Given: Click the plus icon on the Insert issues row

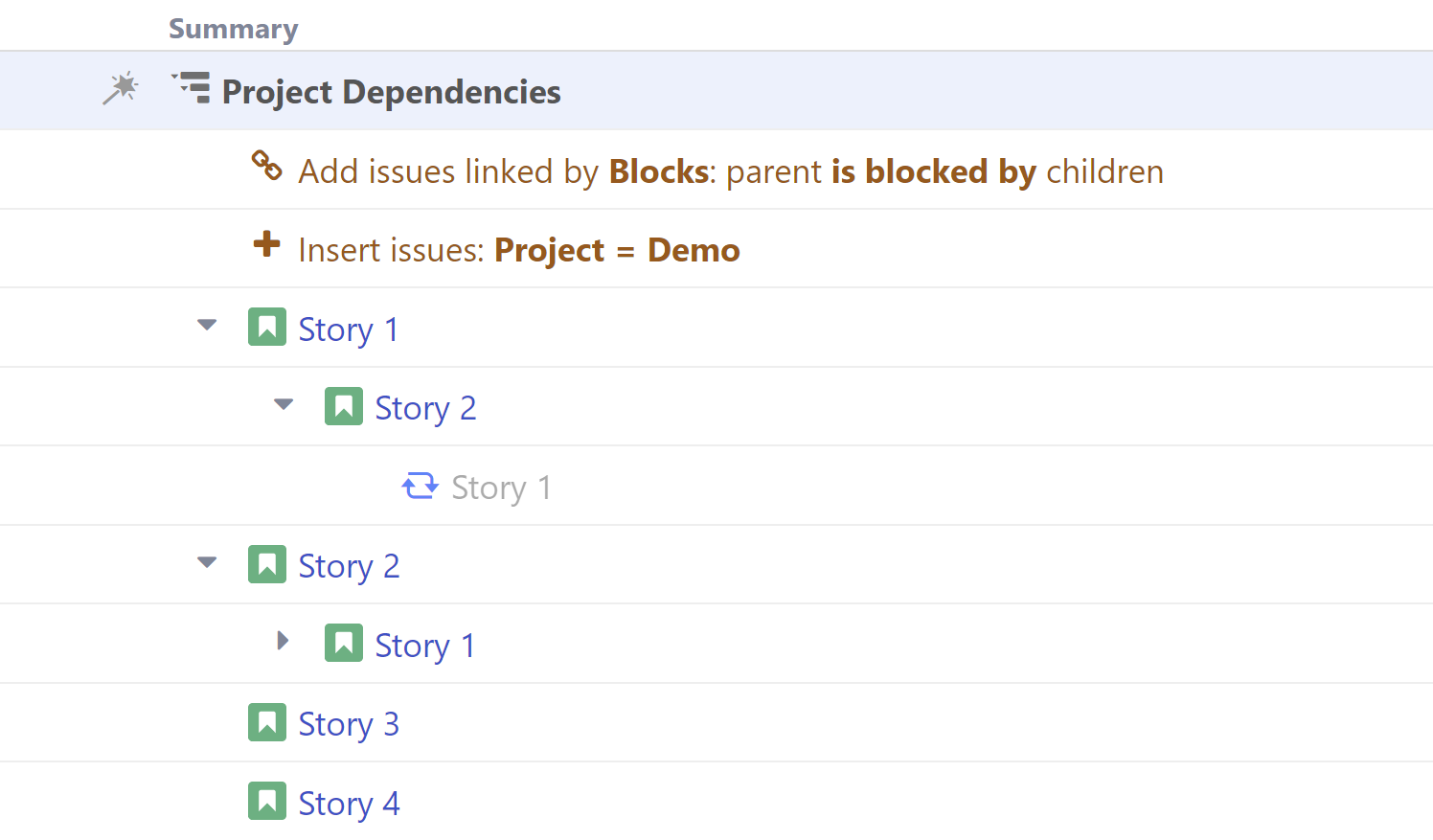Looking at the screenshot, I should pos(265,245).
